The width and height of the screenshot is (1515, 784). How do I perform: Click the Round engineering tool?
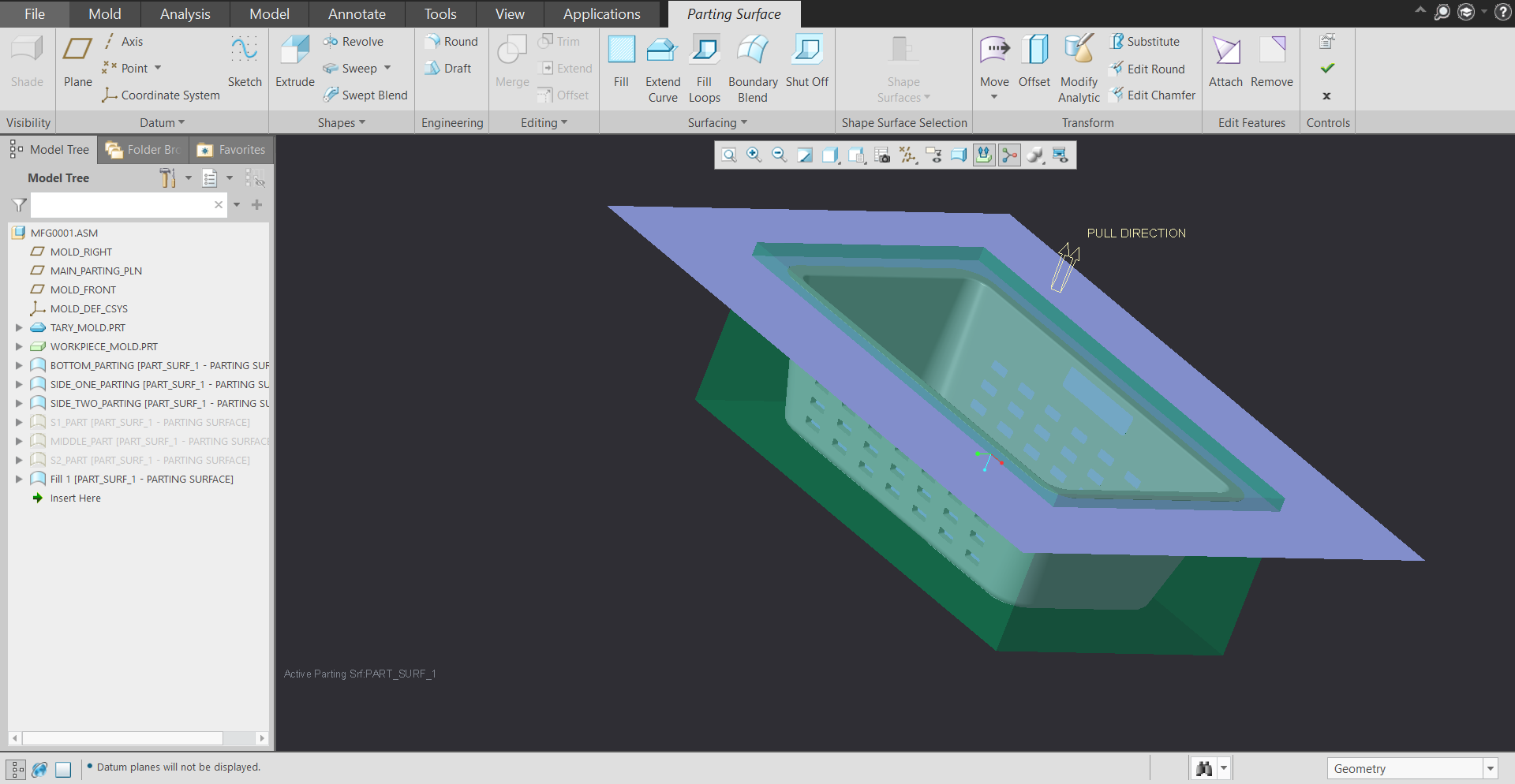451,42
